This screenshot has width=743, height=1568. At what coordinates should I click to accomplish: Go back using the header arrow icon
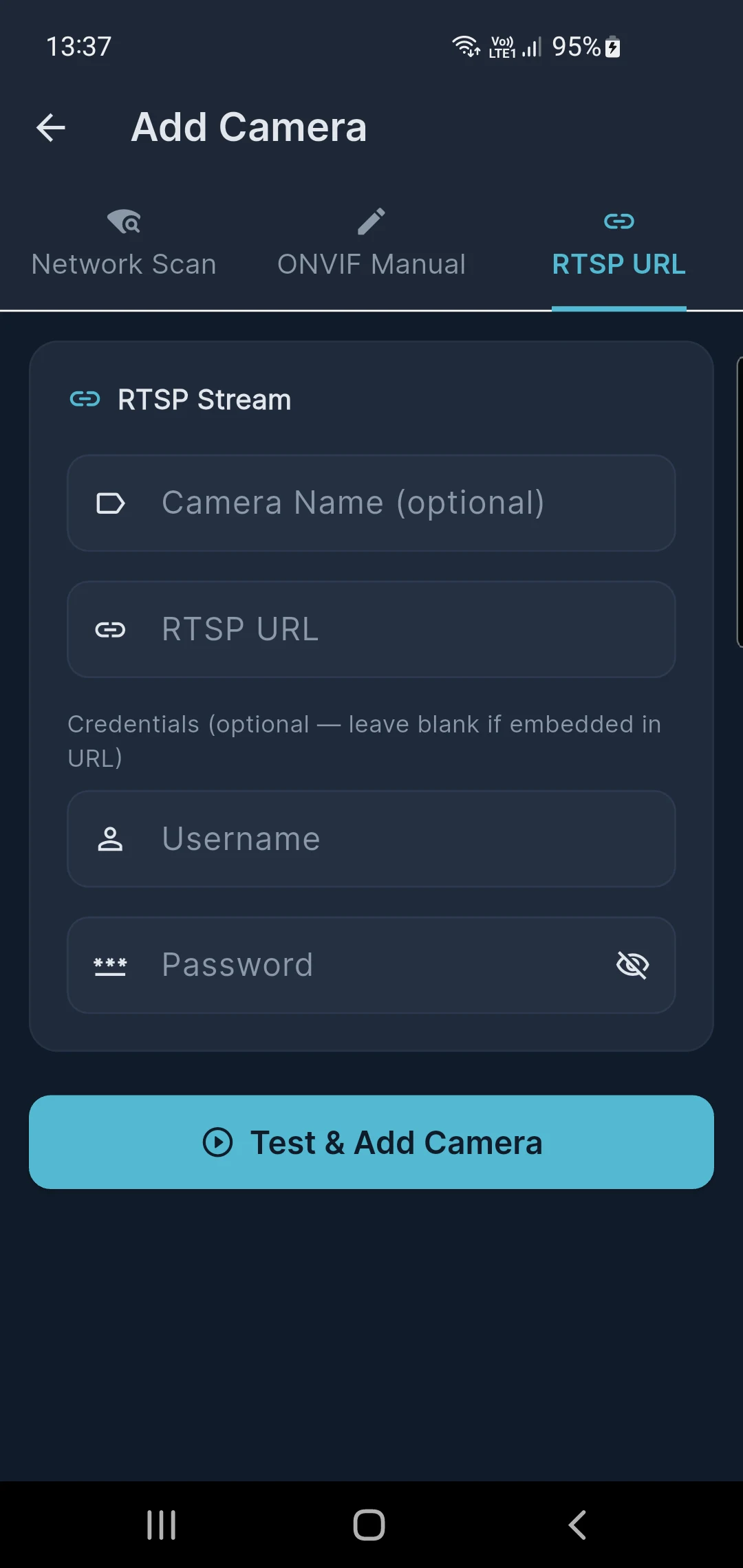pyautogui.click(x=50, y=127)
